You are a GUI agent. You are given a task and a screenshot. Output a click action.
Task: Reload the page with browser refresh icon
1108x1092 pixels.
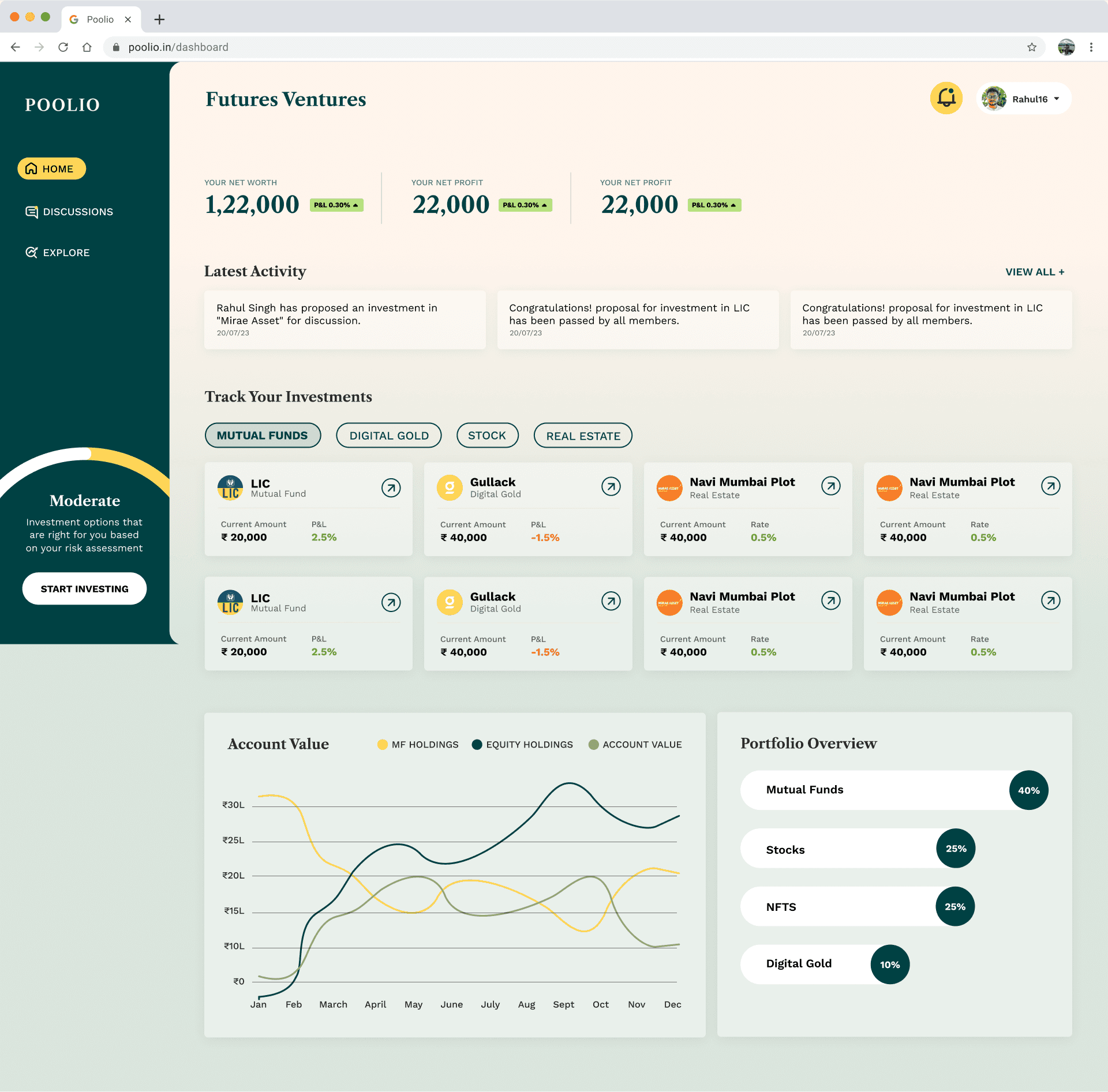(x=63, y=47)
